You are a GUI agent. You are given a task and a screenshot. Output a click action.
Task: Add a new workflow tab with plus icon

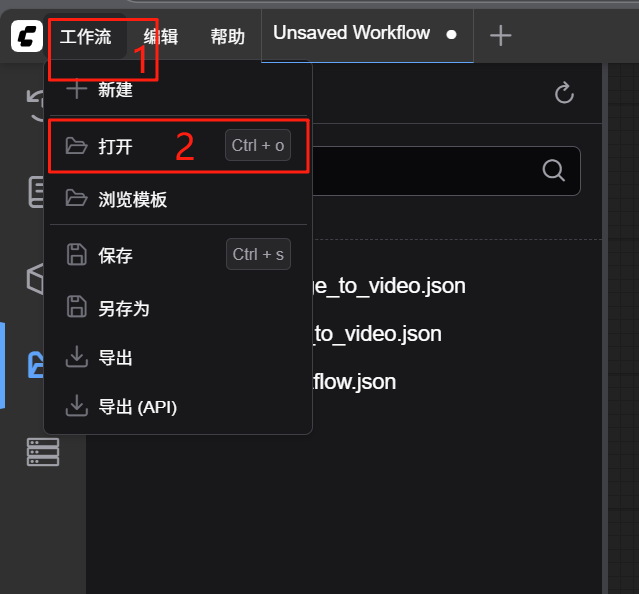pyautogui.click(x=500, y=36)
